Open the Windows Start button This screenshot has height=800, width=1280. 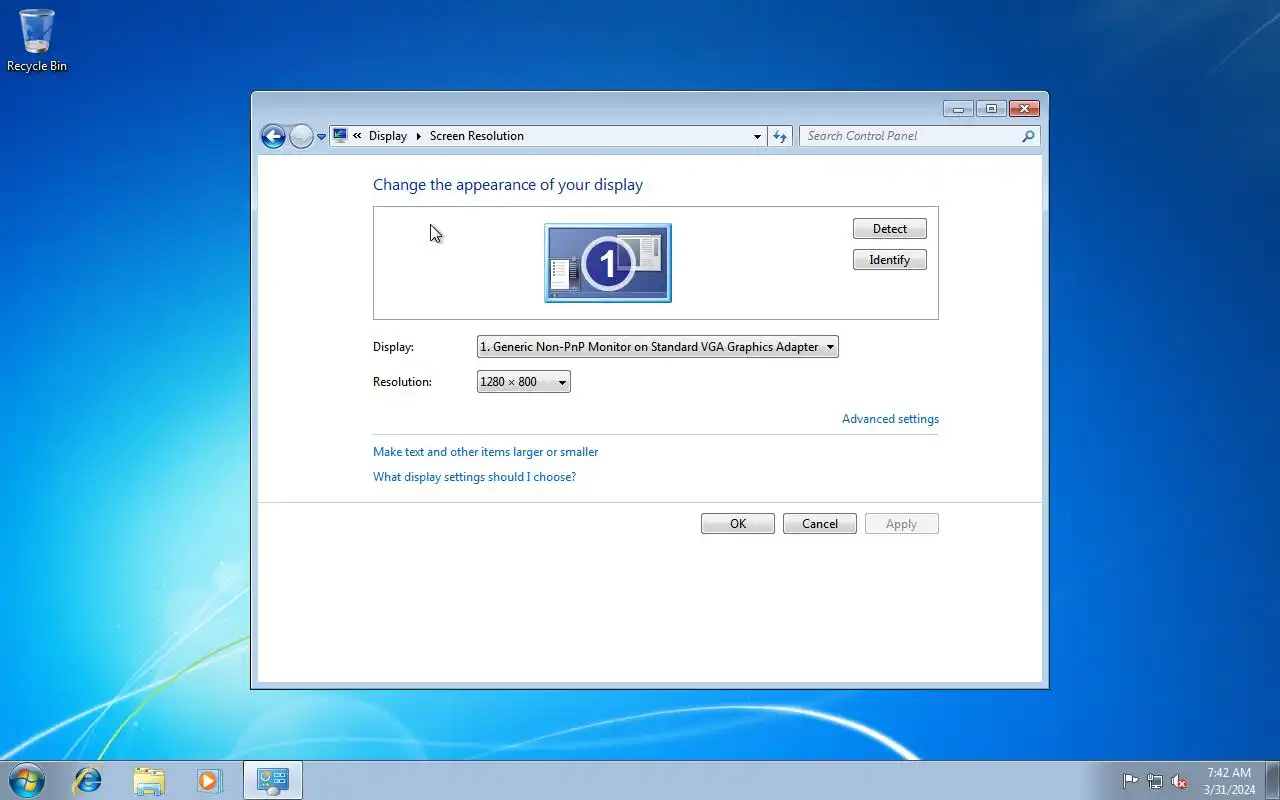click(x=27, y=780)
